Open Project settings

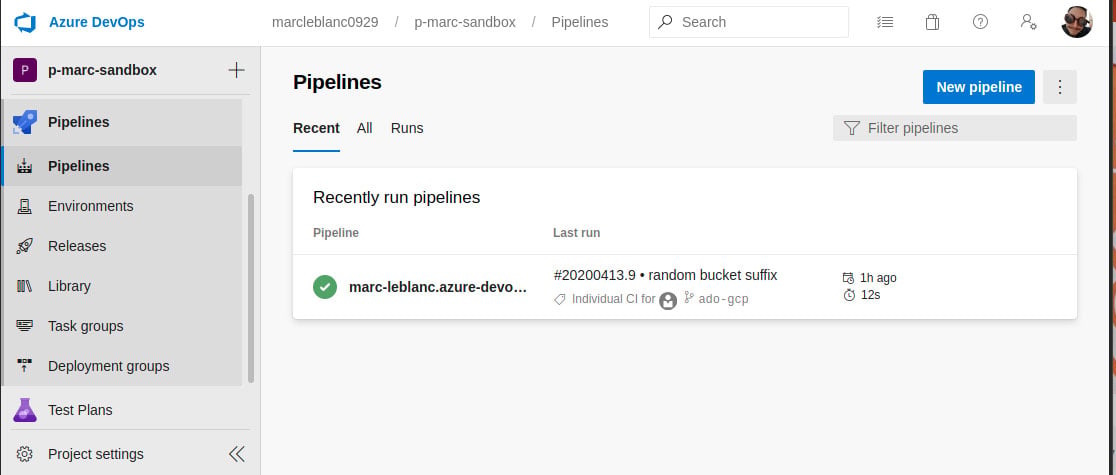tap(96, 454)
